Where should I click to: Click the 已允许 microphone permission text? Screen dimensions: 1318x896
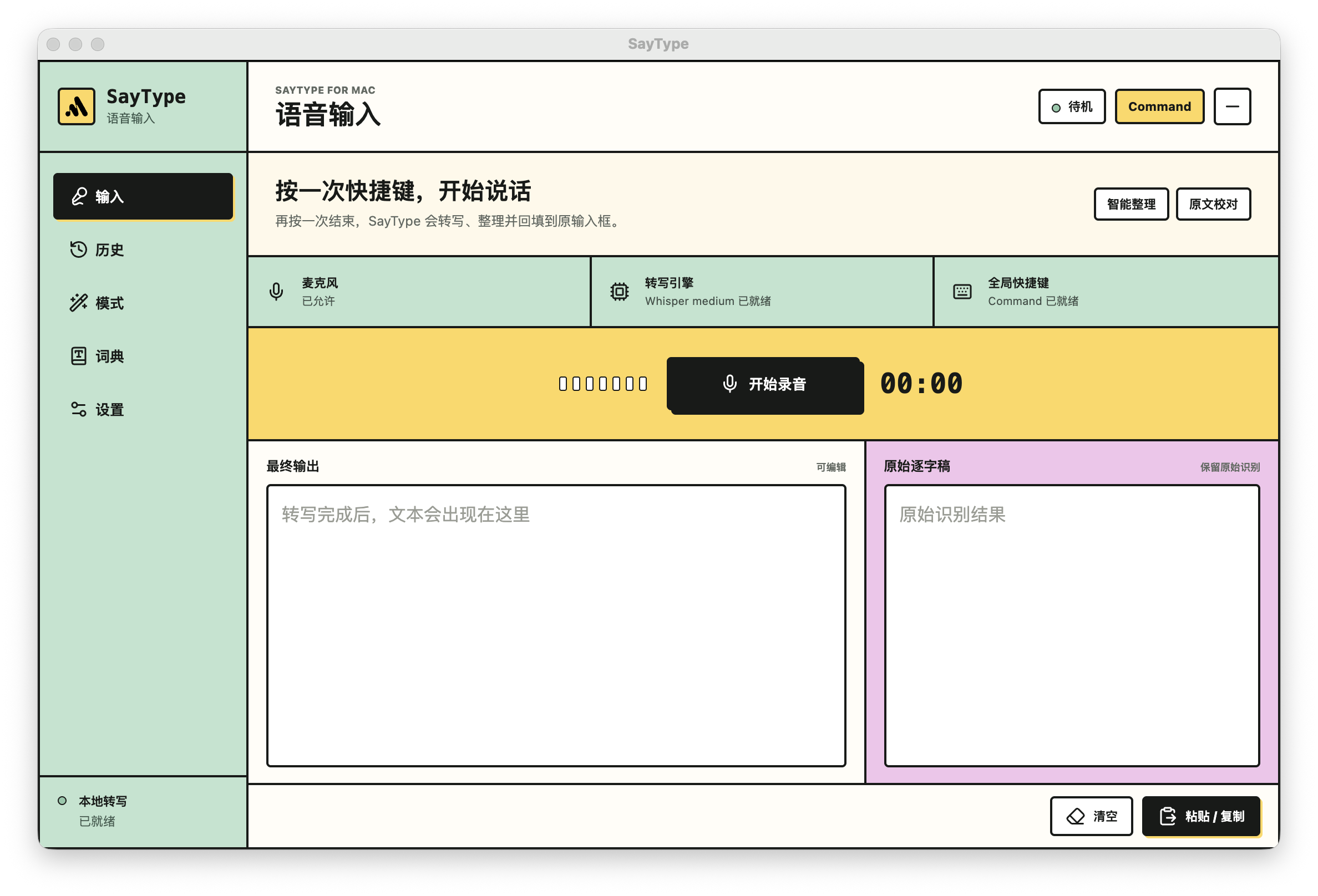pos(318,301)
